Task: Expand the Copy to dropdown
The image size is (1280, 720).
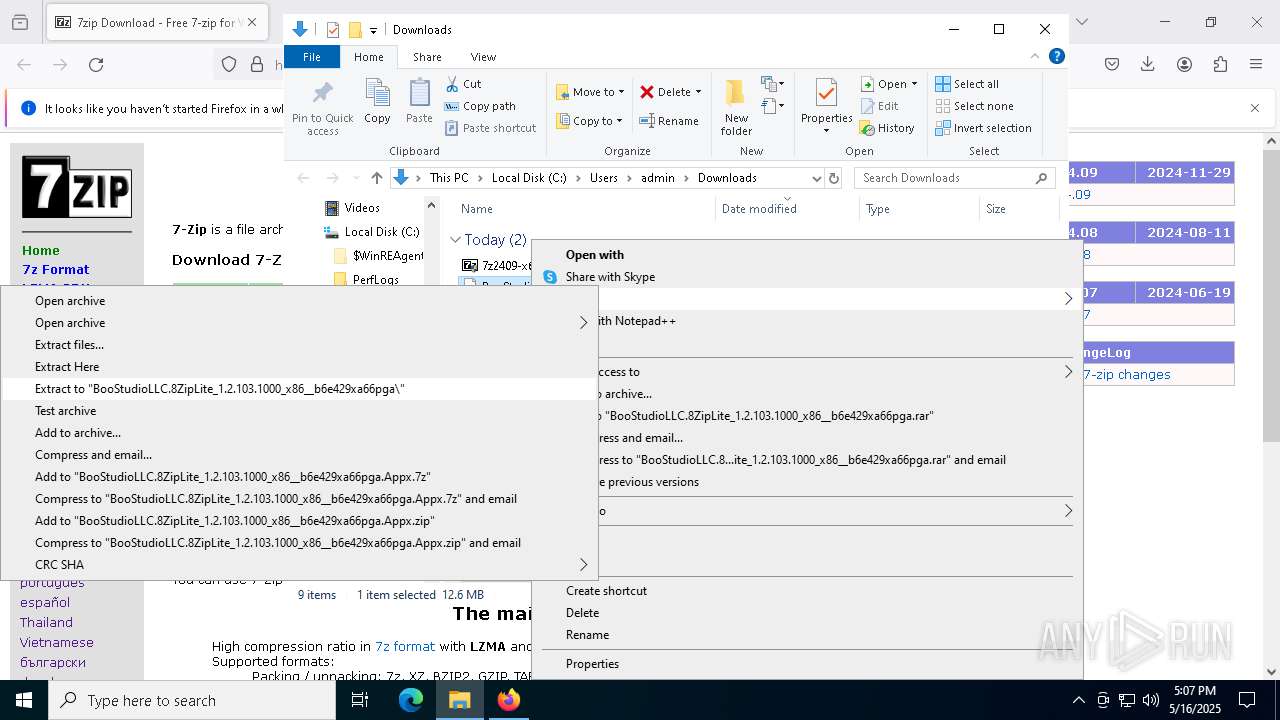Action: [621, 121]
